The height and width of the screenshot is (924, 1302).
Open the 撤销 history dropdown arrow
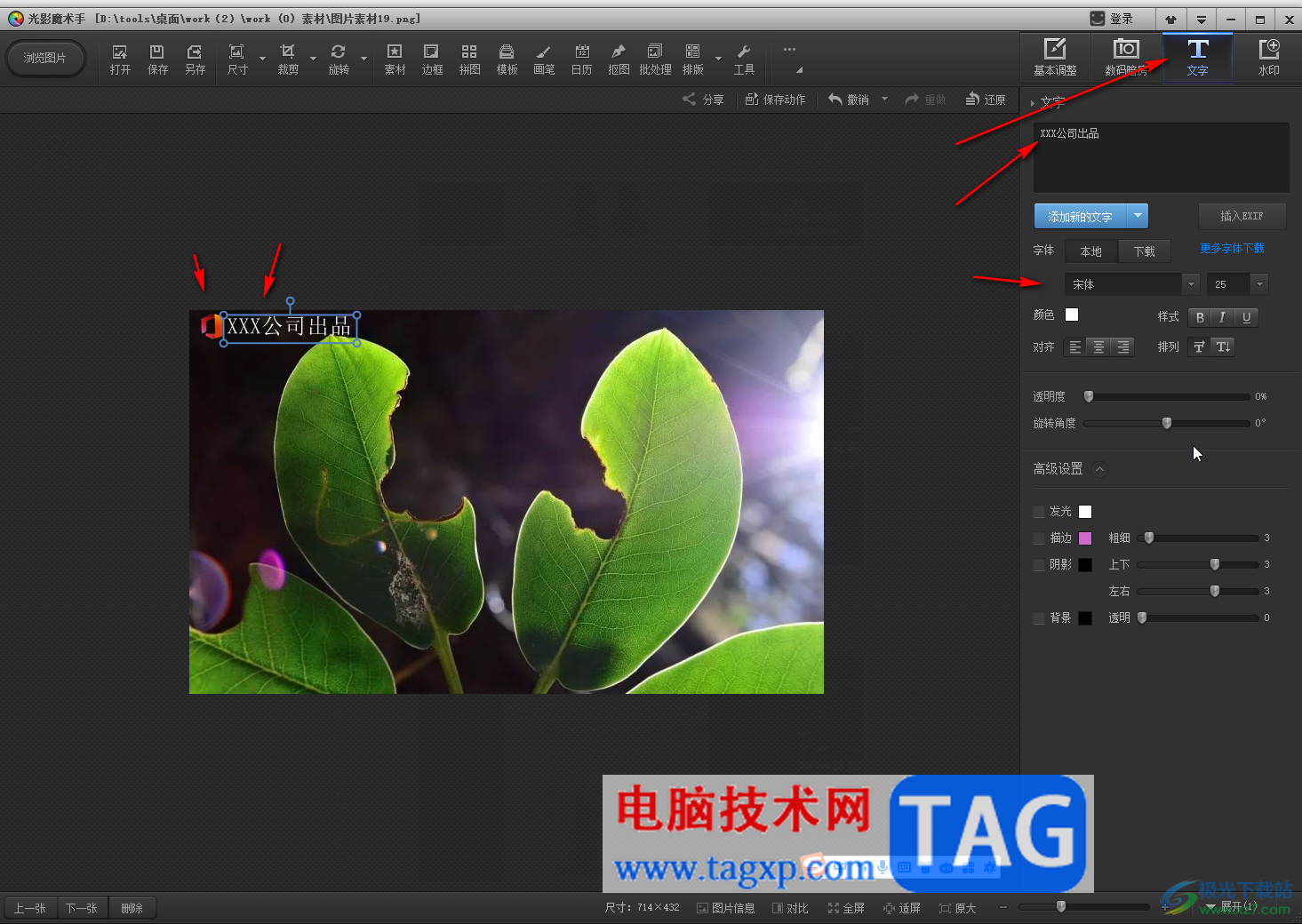884,100
